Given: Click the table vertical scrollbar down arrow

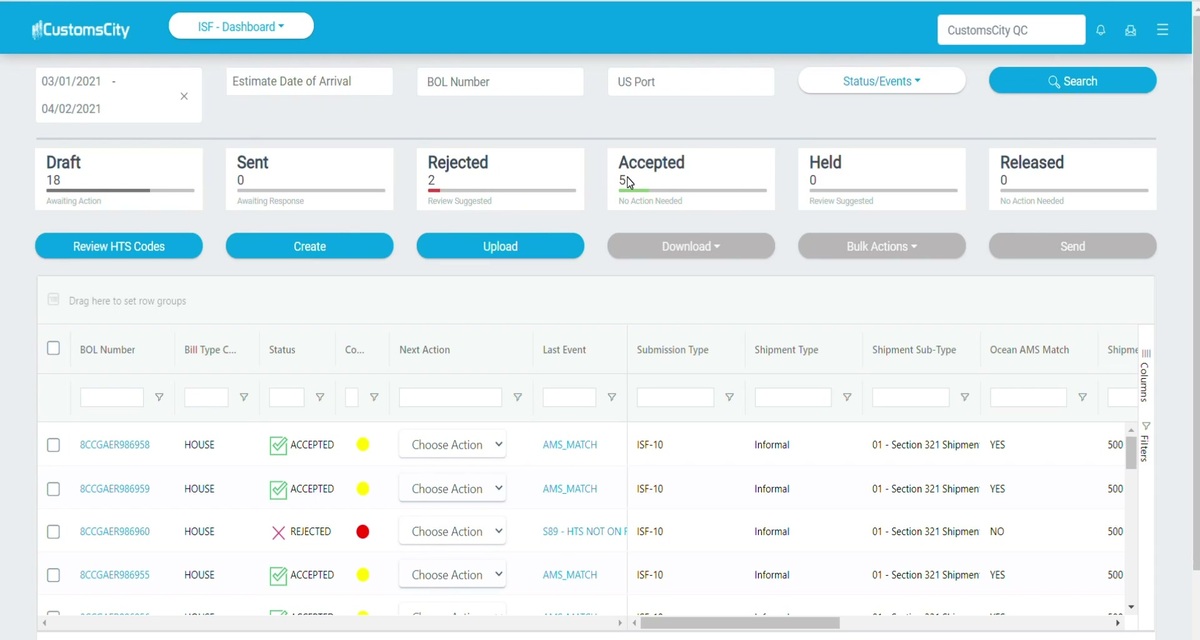Looking at the screenshot, I should (1131, 607).
